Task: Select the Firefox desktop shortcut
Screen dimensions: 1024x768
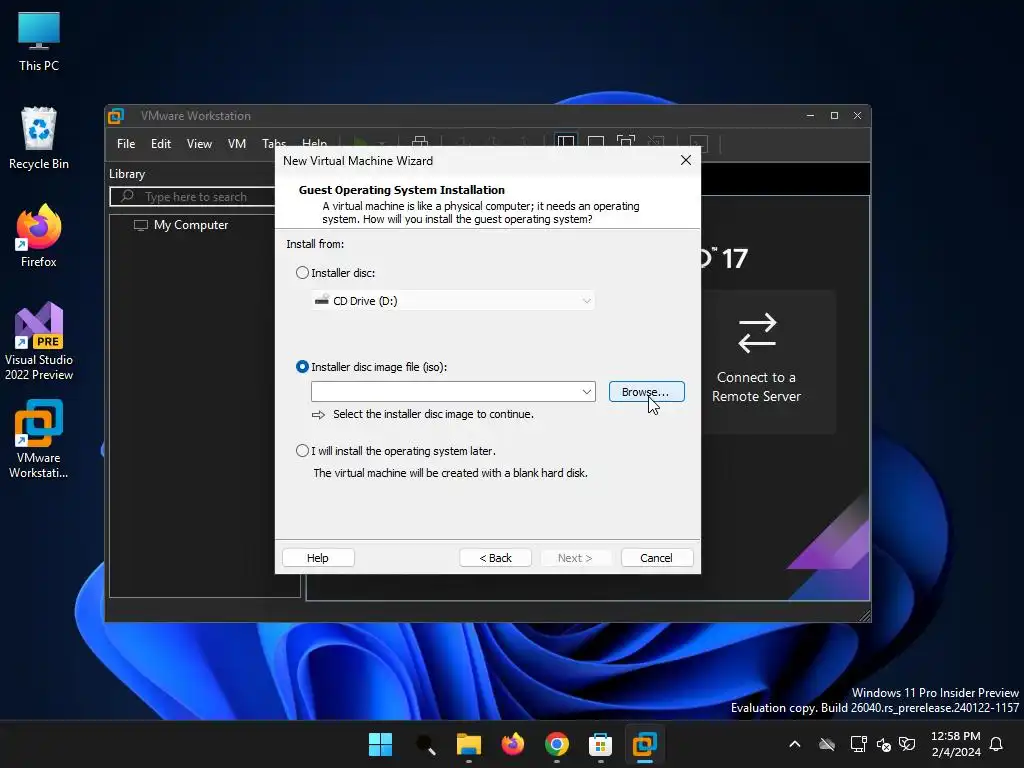Action: [39, 236]
